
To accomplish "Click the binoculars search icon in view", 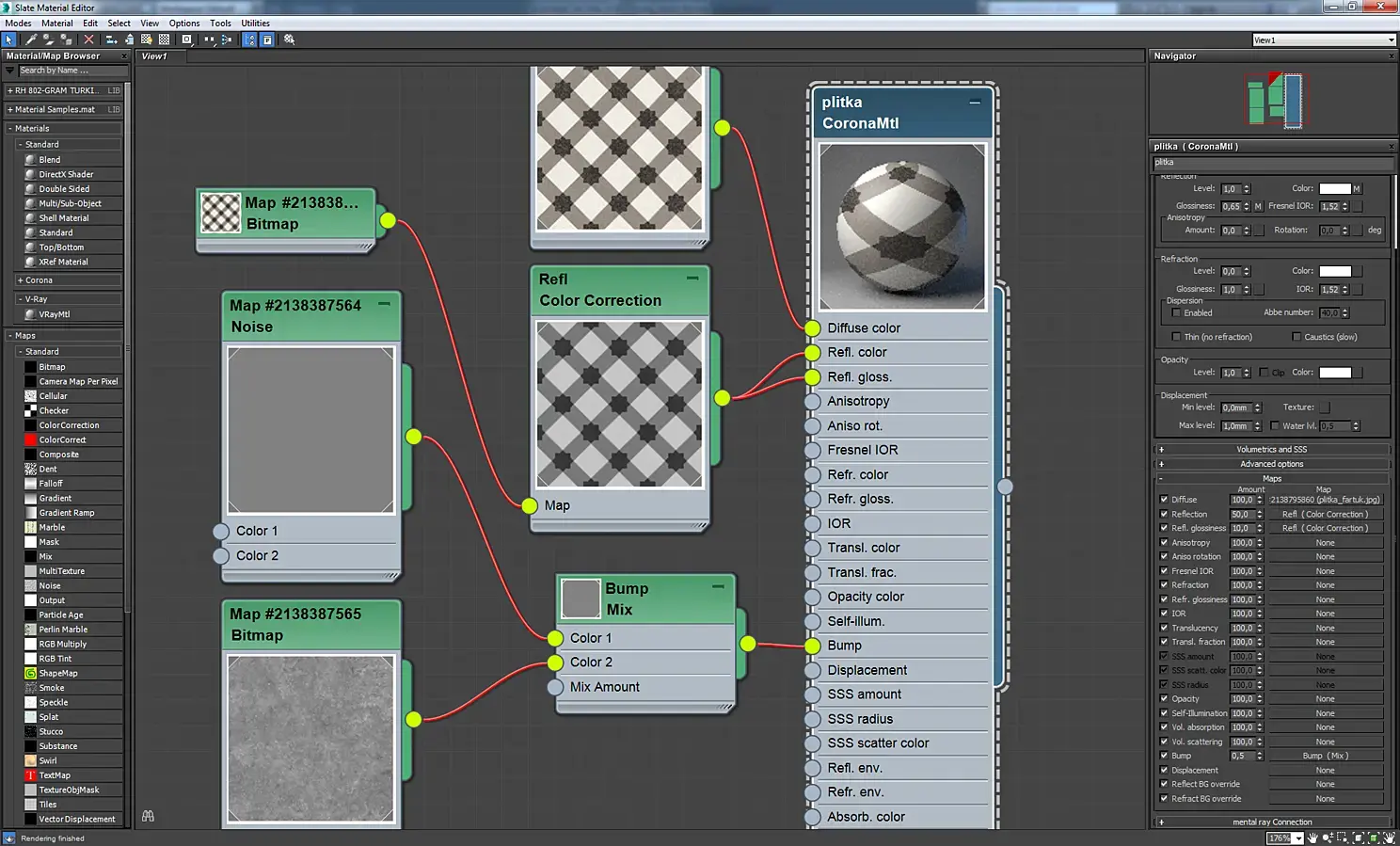I will [148, 816].
